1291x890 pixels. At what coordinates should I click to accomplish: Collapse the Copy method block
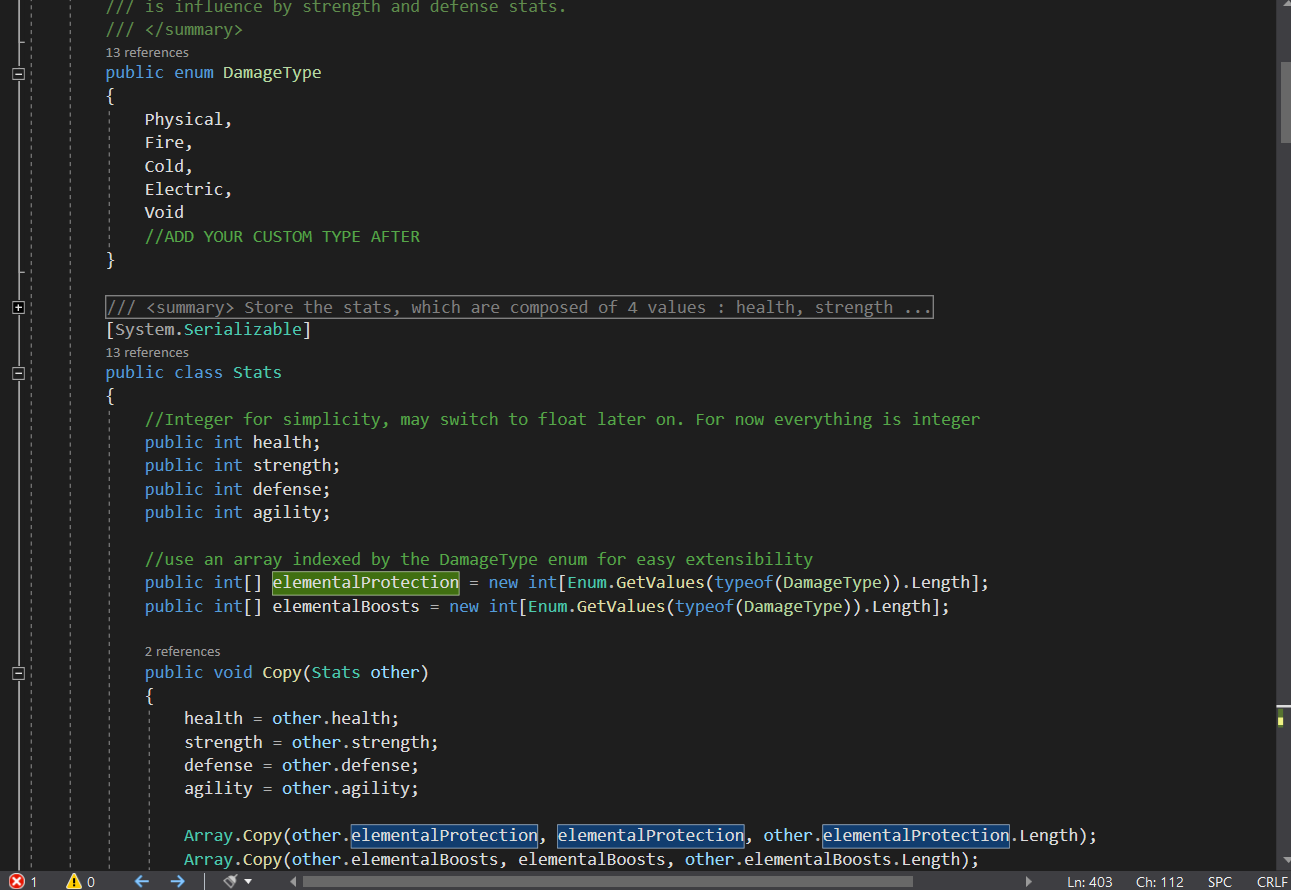[x=18, y=673]
